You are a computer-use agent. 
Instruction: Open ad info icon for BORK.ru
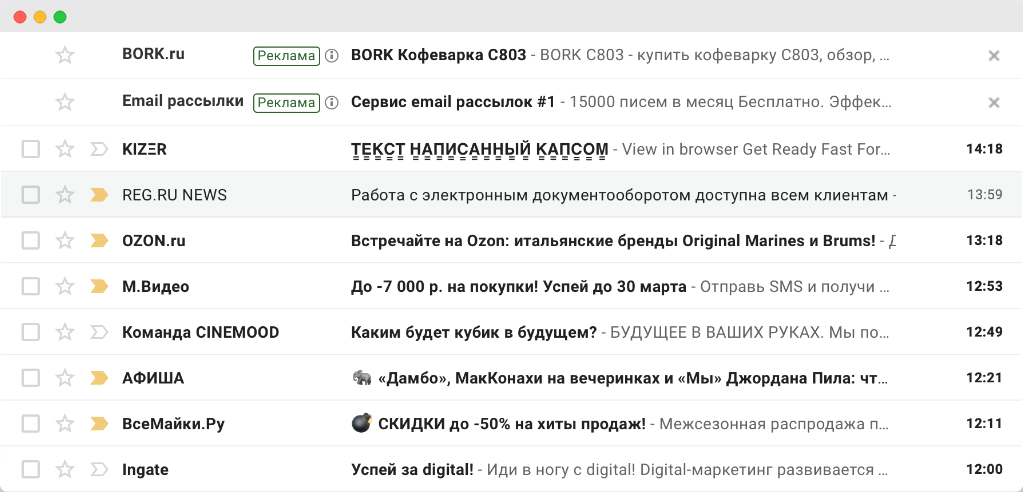(x=332, y=55)
